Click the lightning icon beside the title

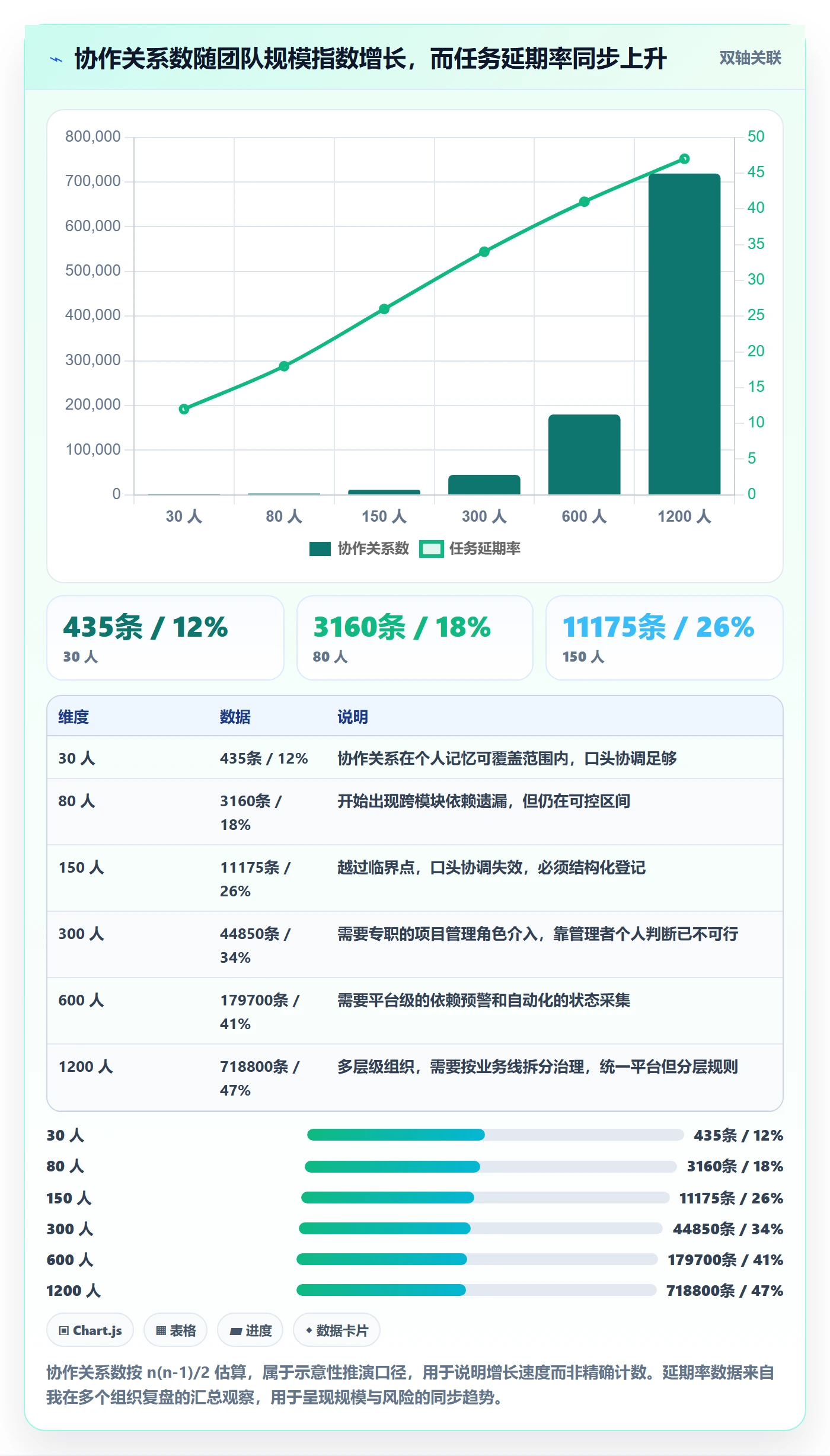tap(56, 59)
